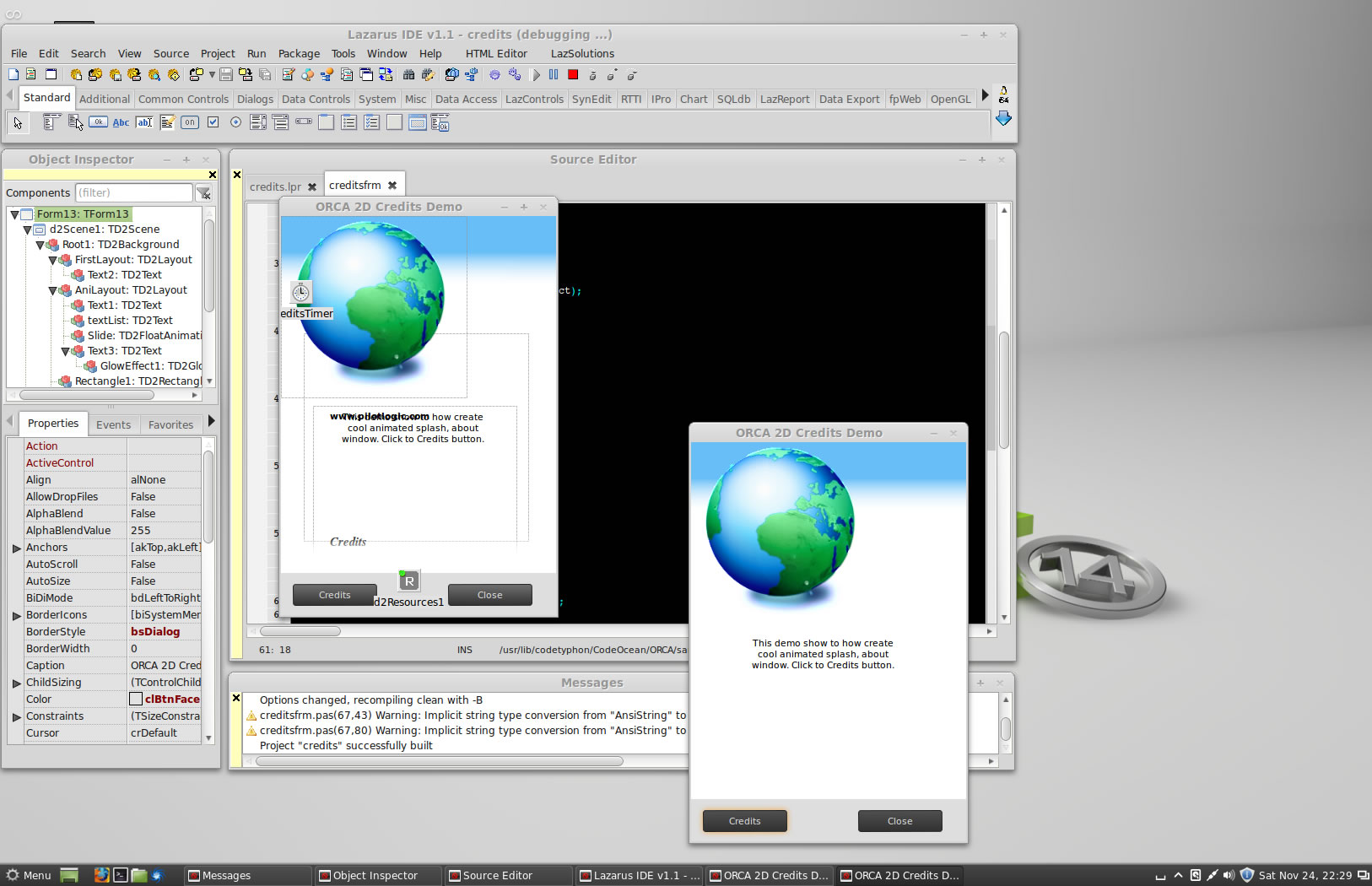Select the textList: TD2Text tree item
Screen dimensions: 1372x886
pyautogui.click(x=130, y=321)
